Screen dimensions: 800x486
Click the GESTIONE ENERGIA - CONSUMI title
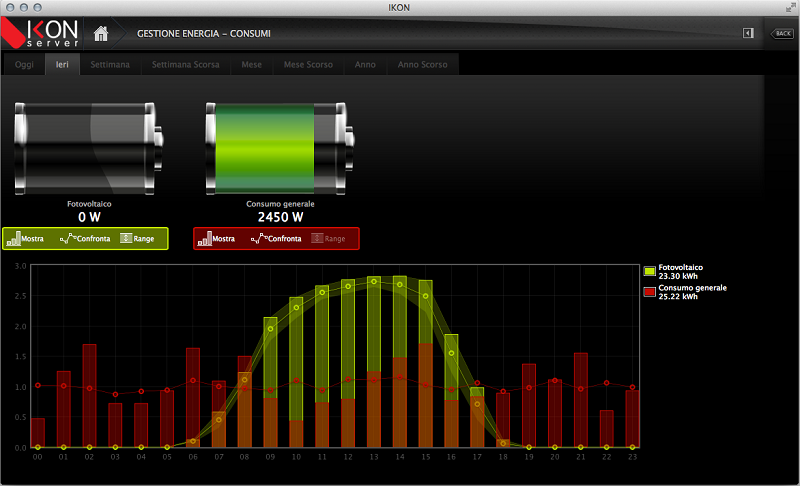pyautogui.click(x=204, y=34)
